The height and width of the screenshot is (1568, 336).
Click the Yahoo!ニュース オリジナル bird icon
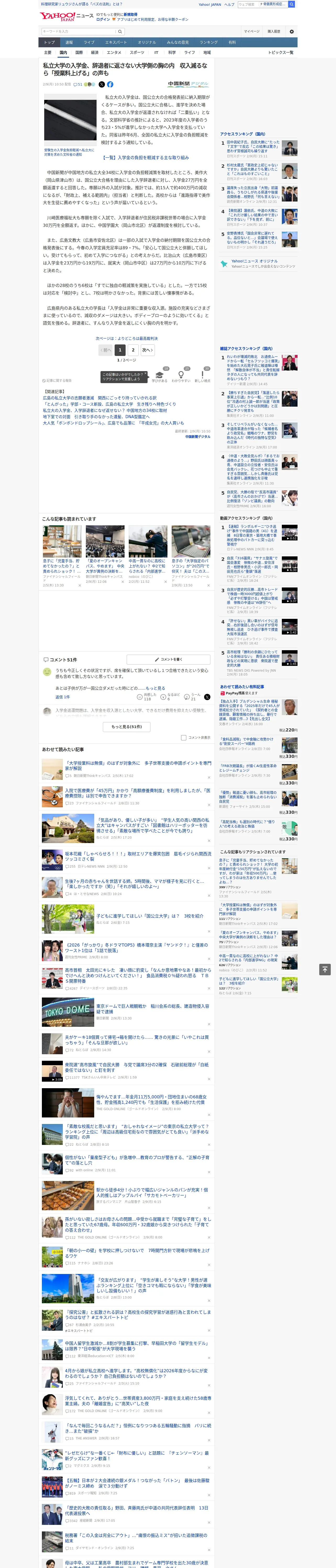pyautogui.click(x=225, y=264)
